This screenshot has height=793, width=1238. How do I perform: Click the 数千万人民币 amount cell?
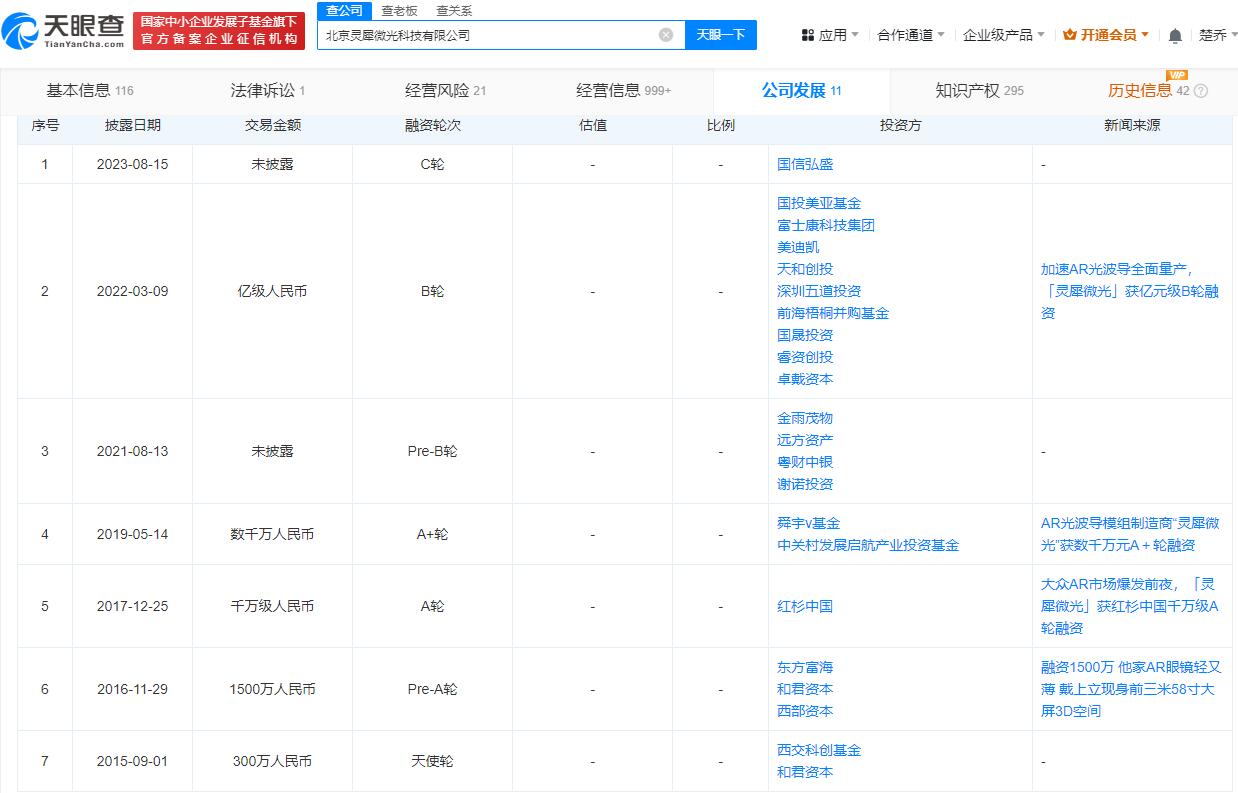coord(272,534)
